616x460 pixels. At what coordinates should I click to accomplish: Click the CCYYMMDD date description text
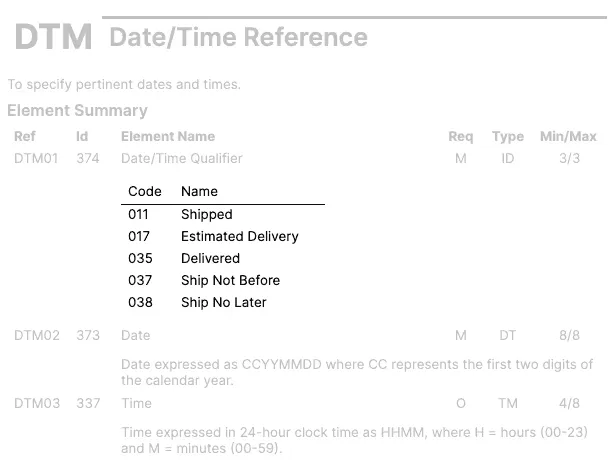click(357, 372)
